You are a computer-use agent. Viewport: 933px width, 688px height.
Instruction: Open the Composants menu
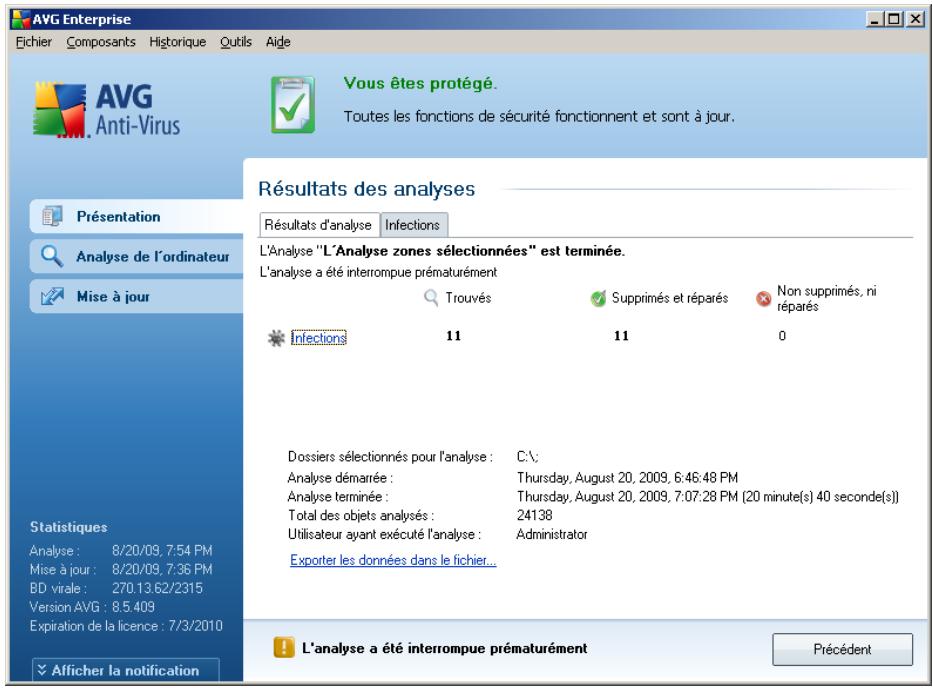click(101, 42)
